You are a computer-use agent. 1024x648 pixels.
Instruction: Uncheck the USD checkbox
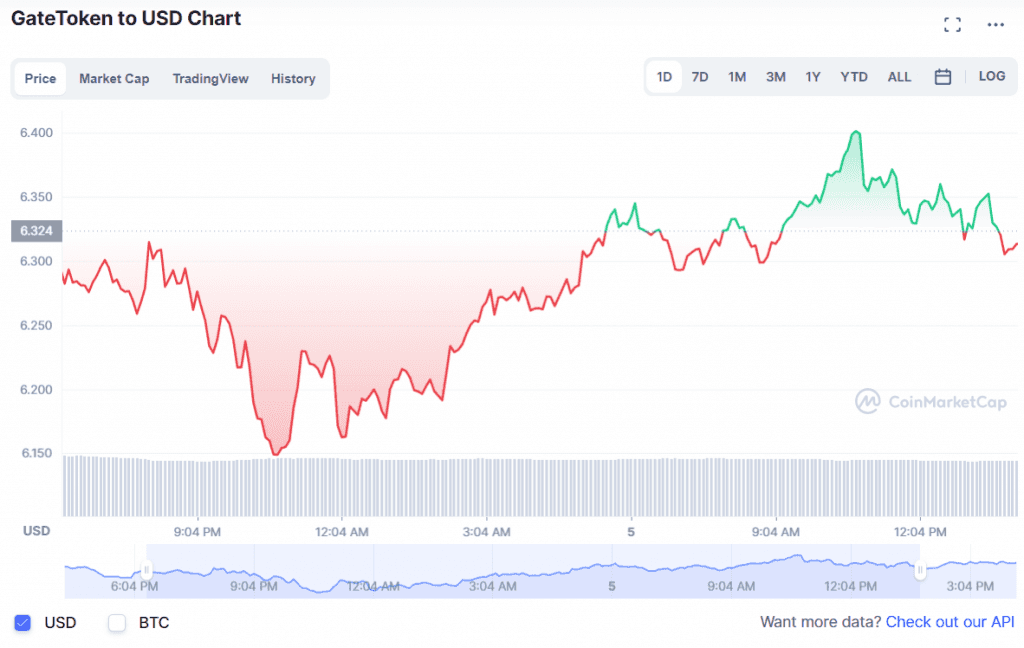click(23, 623)
